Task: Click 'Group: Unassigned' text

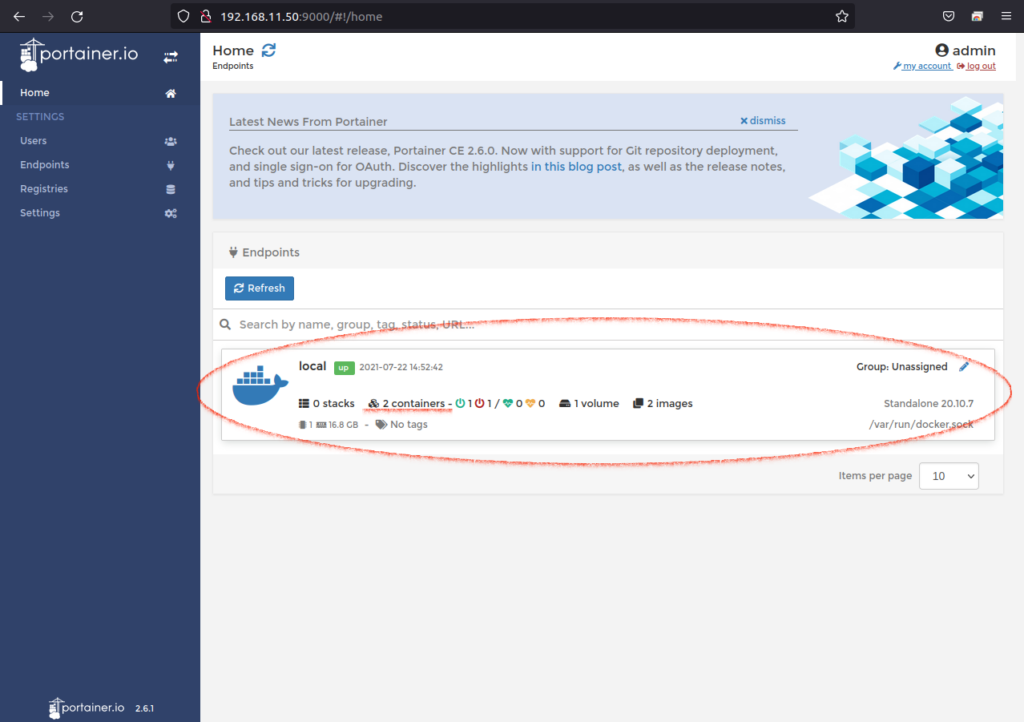Action: 902,367
